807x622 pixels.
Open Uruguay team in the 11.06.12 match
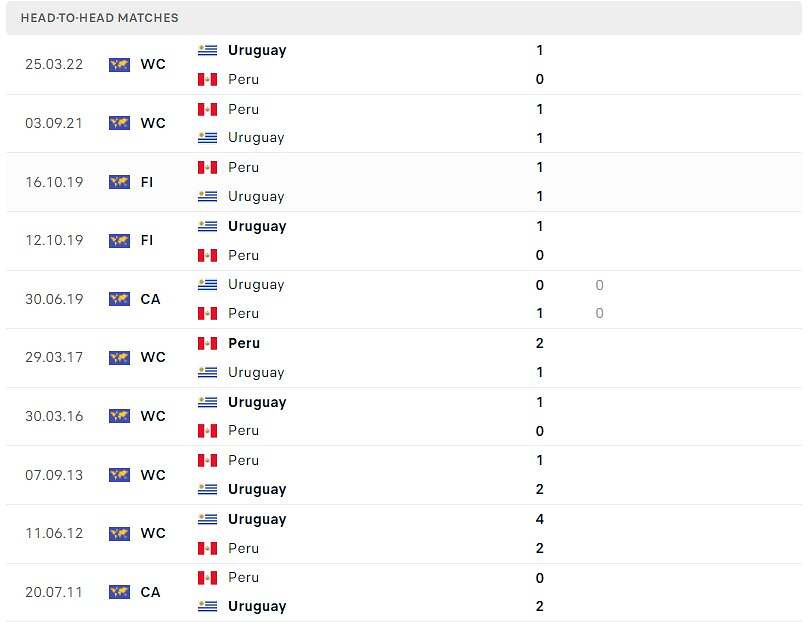tap(257, 519)
